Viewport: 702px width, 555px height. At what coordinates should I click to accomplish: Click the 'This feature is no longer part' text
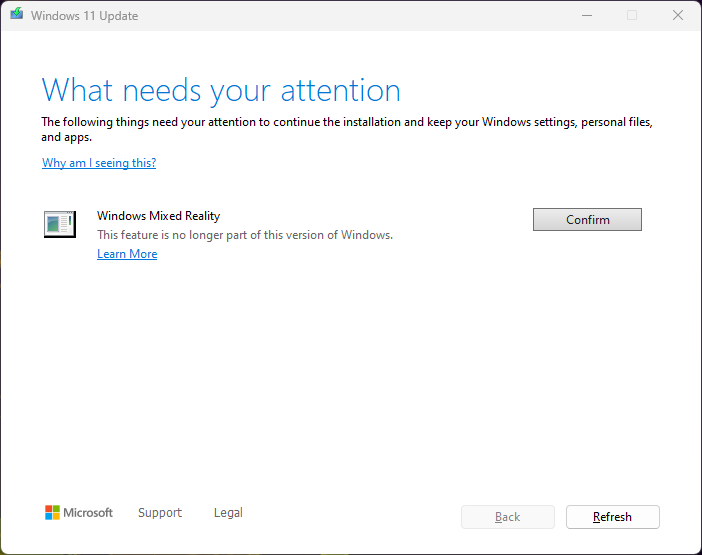tap(245, 235)
